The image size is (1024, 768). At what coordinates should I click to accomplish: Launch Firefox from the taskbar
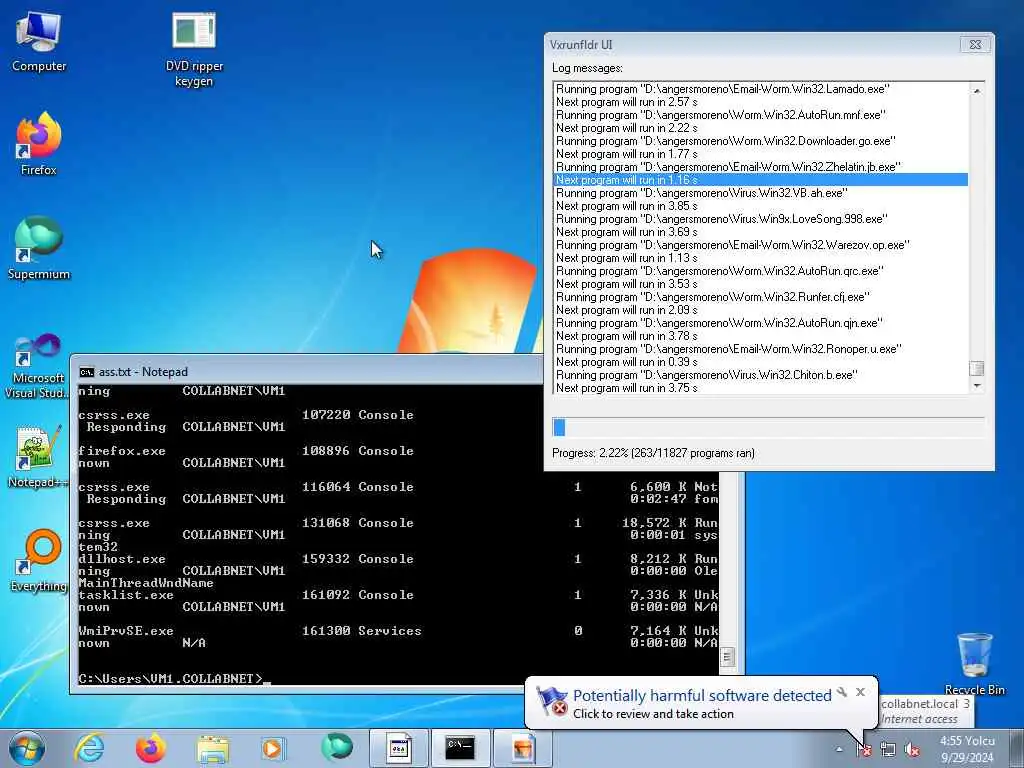click(x=151, y=748)
